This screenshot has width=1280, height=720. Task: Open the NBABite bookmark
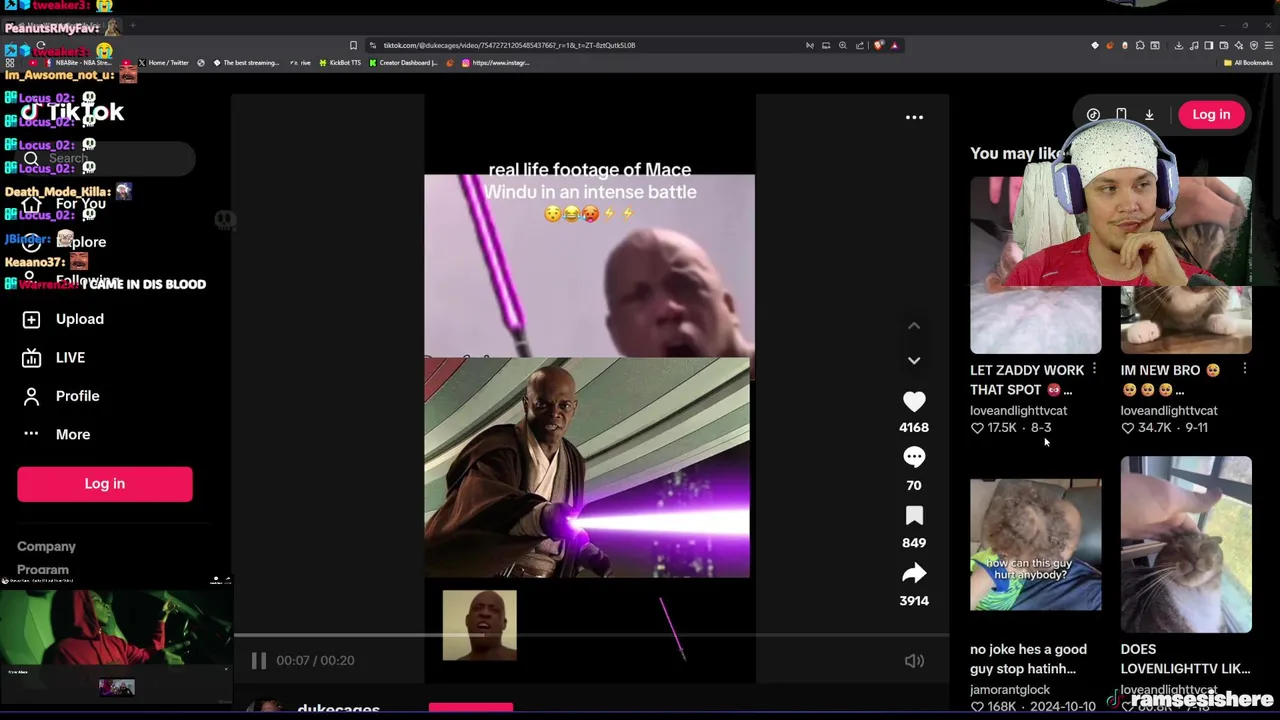(78, 63)
